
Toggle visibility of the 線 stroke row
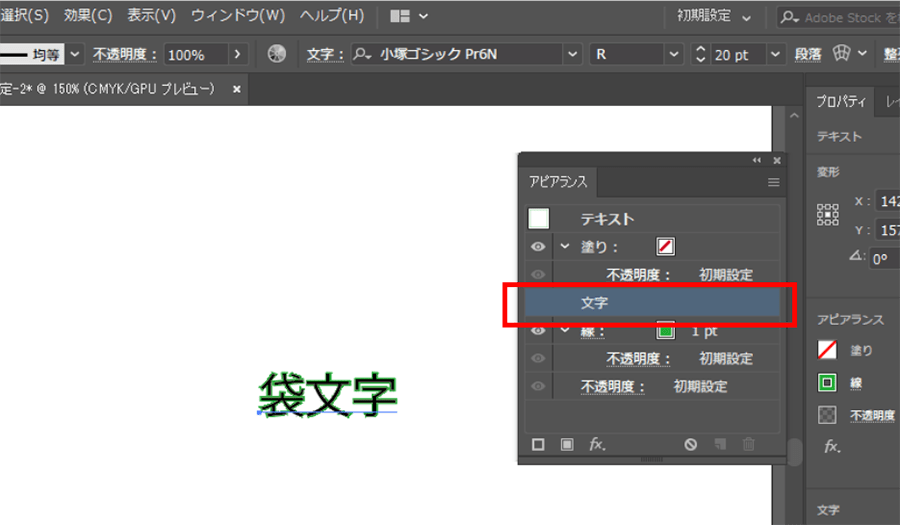click(x=538, y=331)
